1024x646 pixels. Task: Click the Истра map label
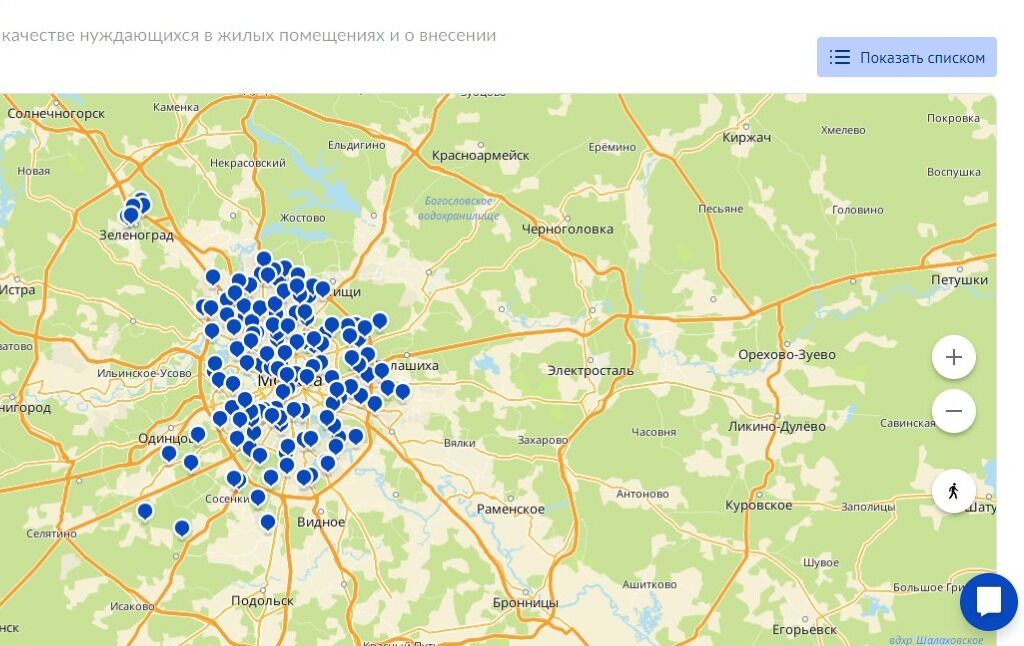point(18,289)
